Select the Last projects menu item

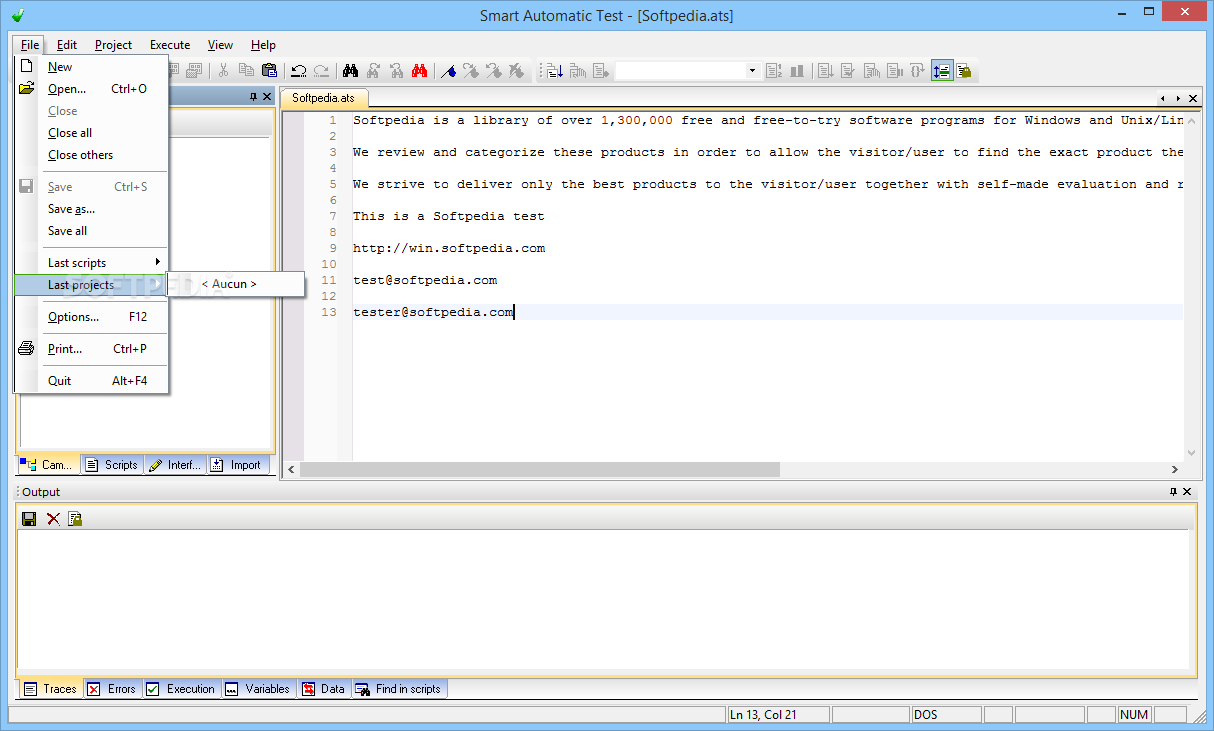click(x=91, y=285)
